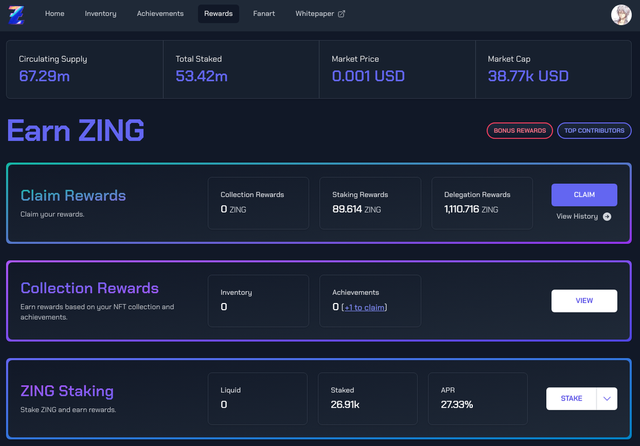Click the Claim Rewards heading
640x446 pixels.
73,196
